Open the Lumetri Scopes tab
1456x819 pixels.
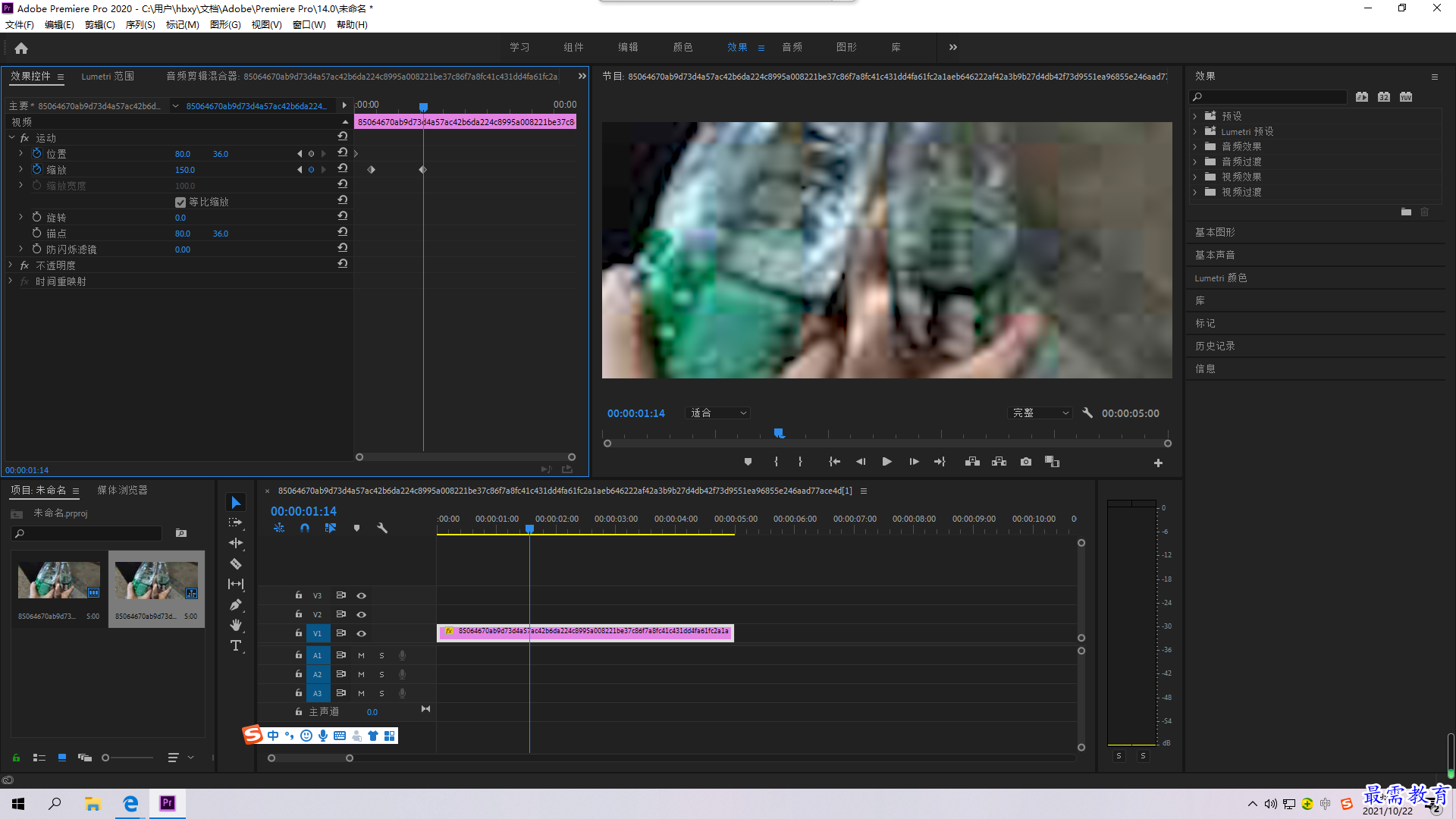107,76
